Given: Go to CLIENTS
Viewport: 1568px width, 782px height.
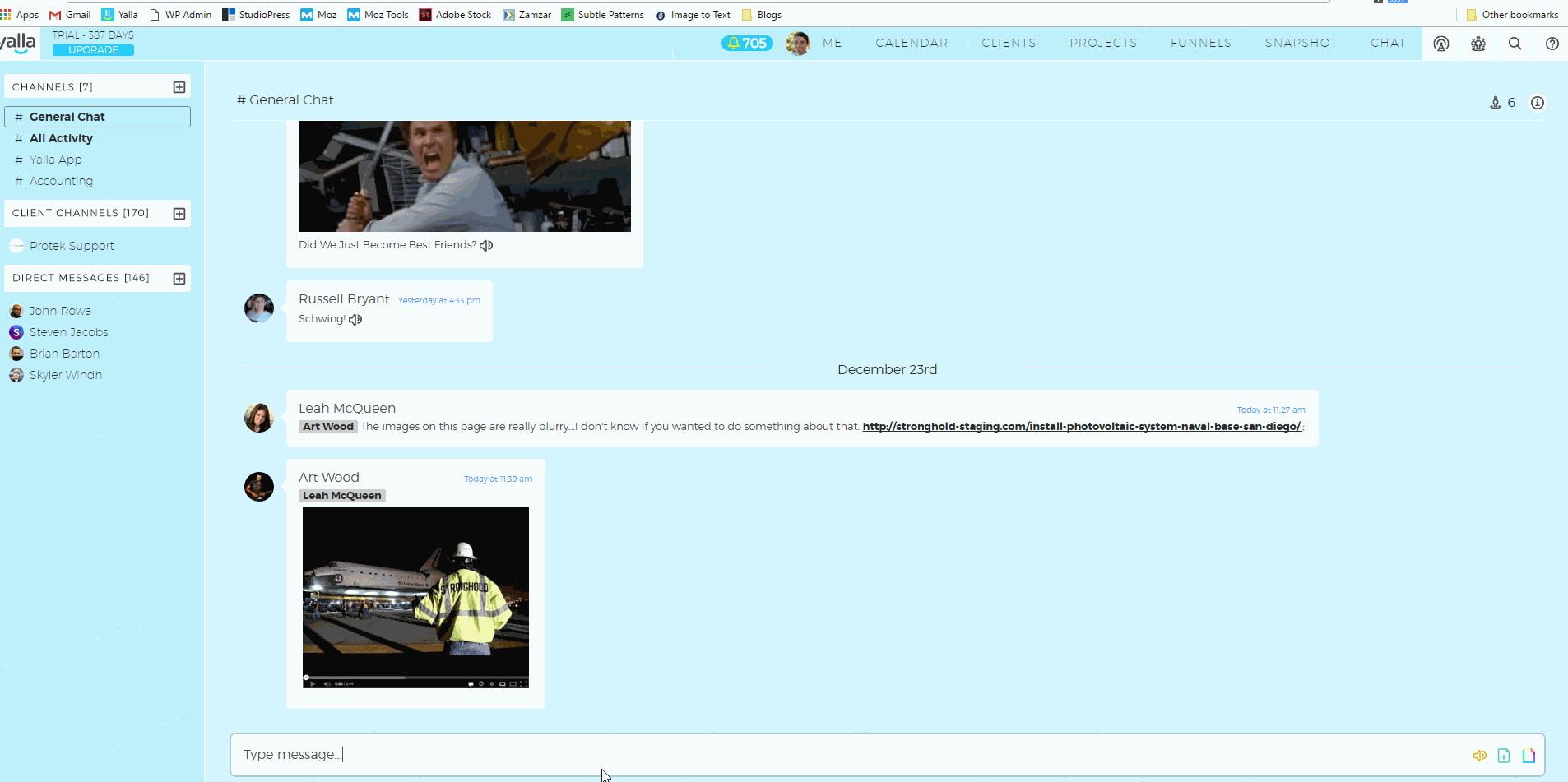Looking at the screenshot, I should click(x=1009, y=43).
